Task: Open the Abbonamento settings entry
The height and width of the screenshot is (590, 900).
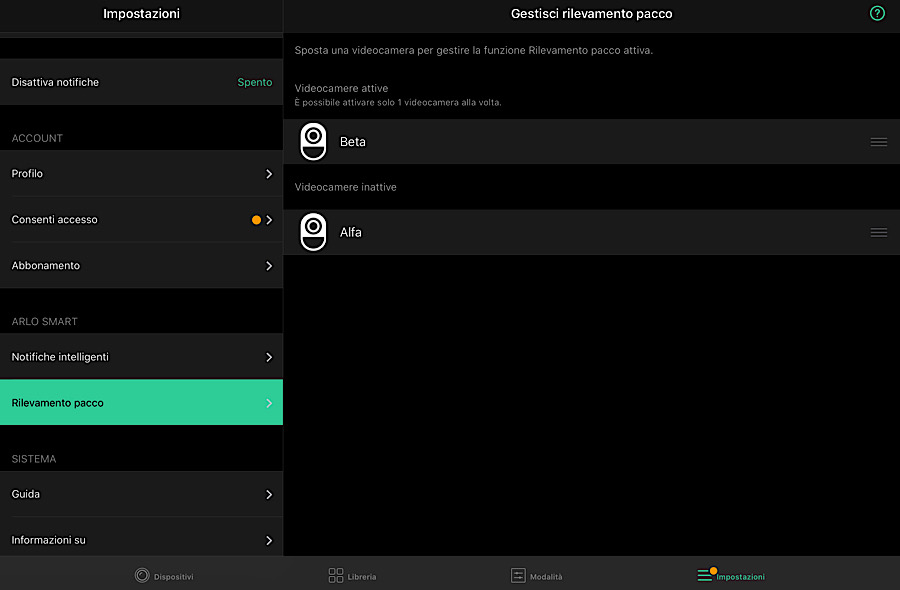Action: click(x=141, y=265)
